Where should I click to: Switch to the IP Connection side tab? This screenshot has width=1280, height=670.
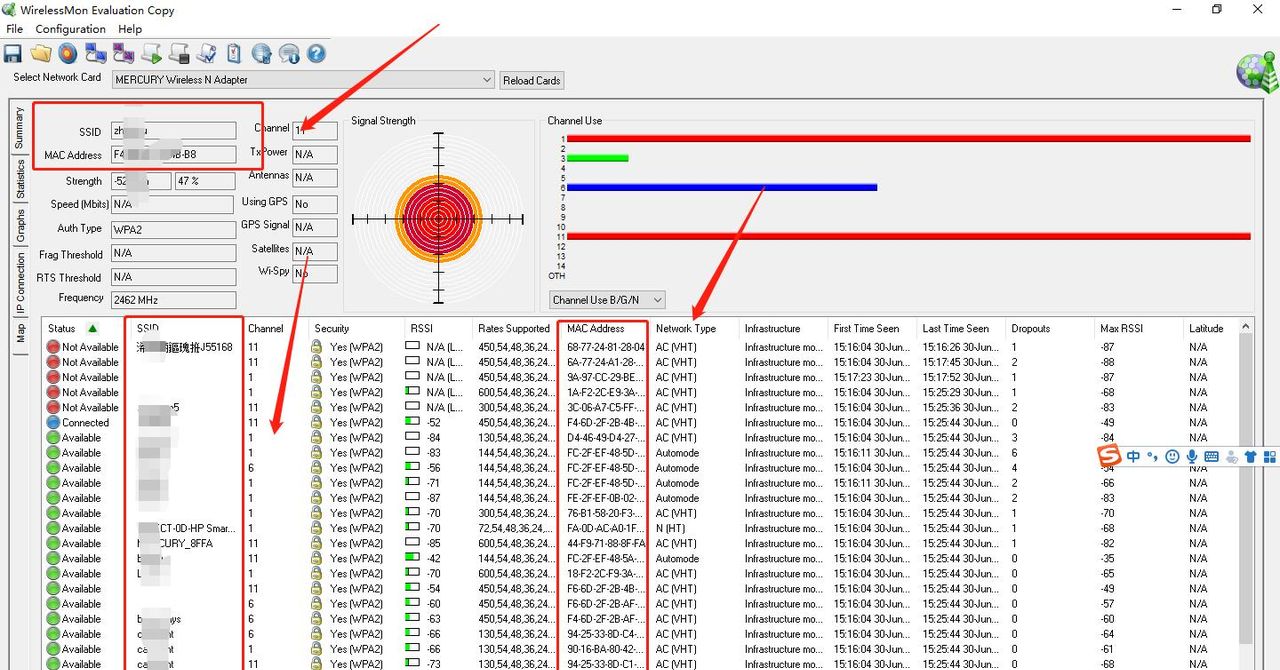[20, 283]
